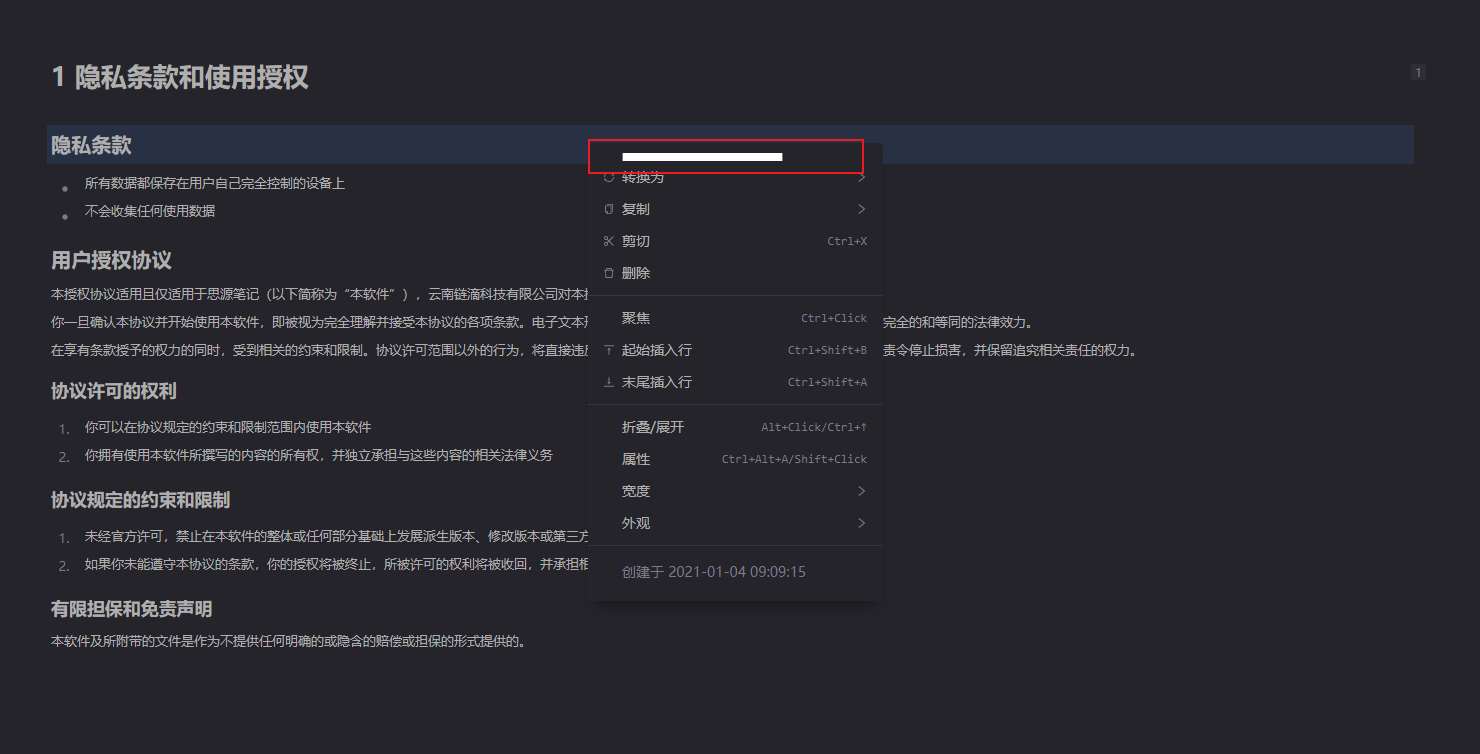Click the bullet 不会收集任何使用数据
This screenshot has width=1480, height=754.
coord(150,211)
